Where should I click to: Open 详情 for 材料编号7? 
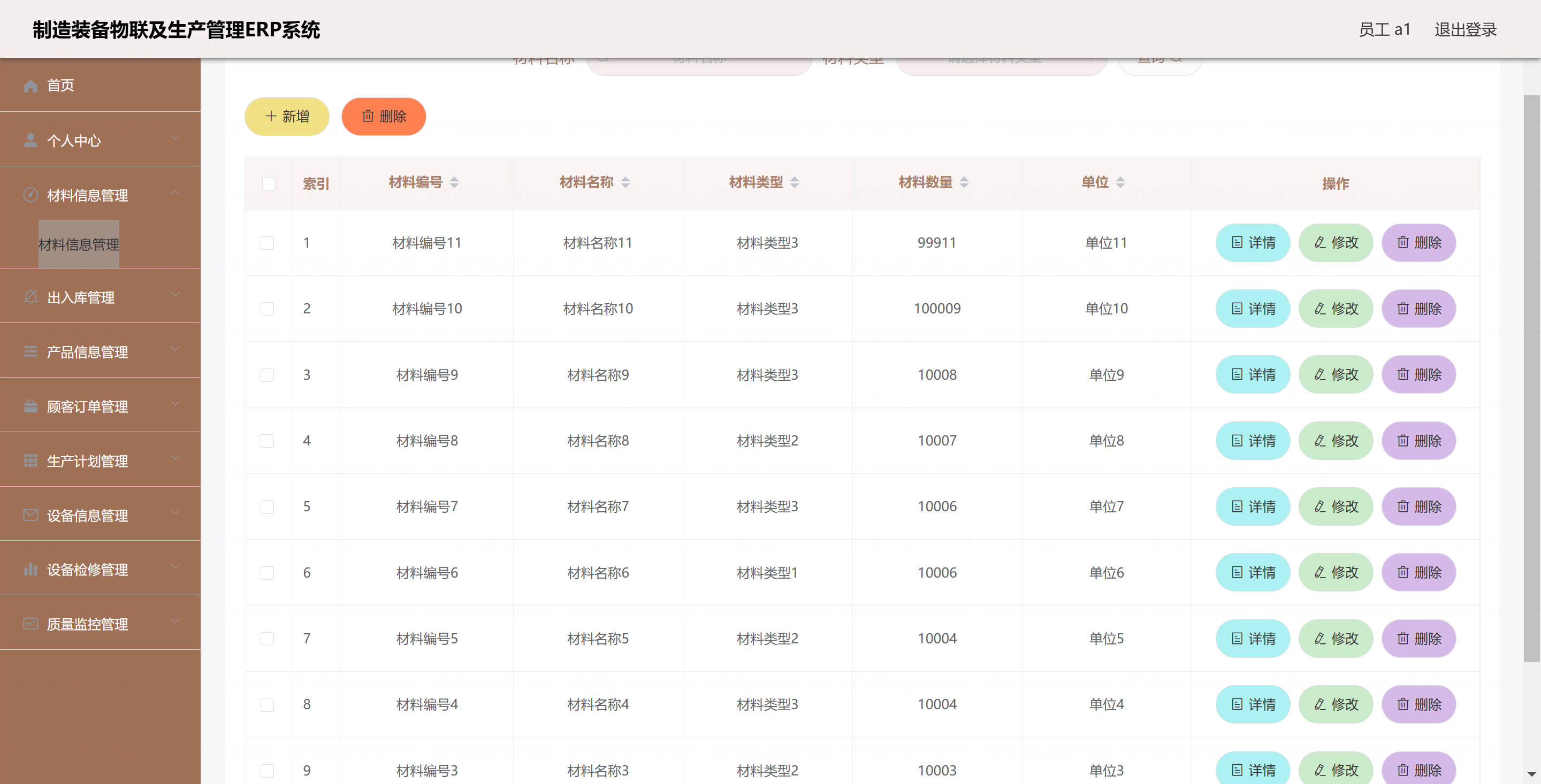click(1253, 506)
